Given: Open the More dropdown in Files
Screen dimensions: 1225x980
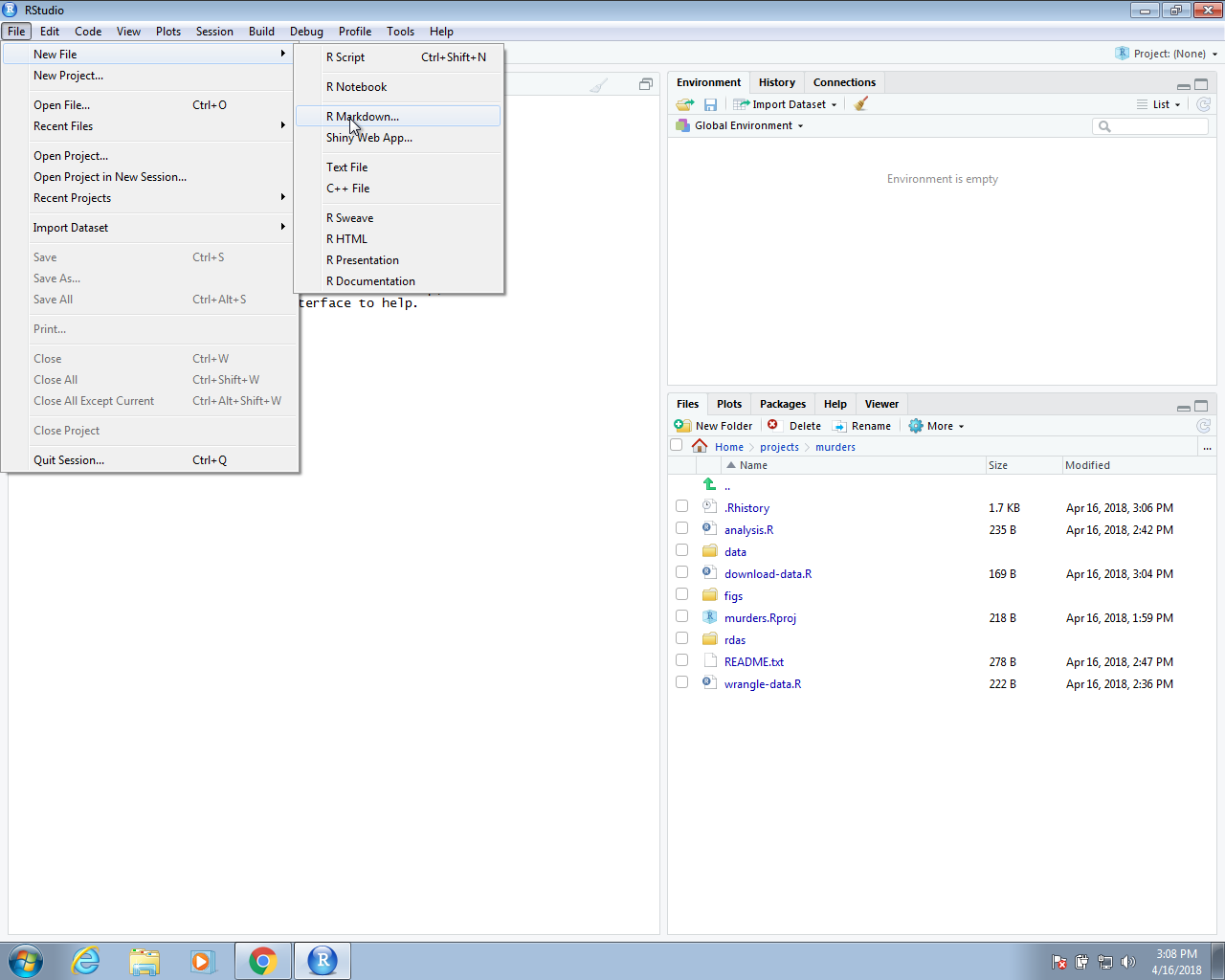Looking at the screenshot, I should click(x=936, y=426).
